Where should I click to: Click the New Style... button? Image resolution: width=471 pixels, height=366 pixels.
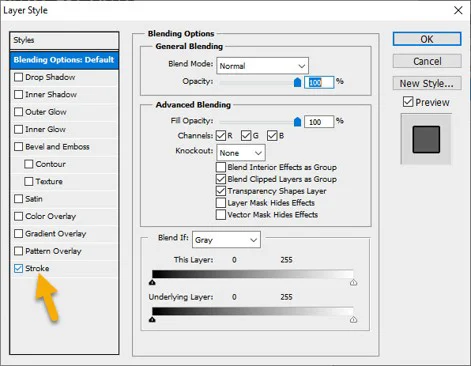point(427,83)
